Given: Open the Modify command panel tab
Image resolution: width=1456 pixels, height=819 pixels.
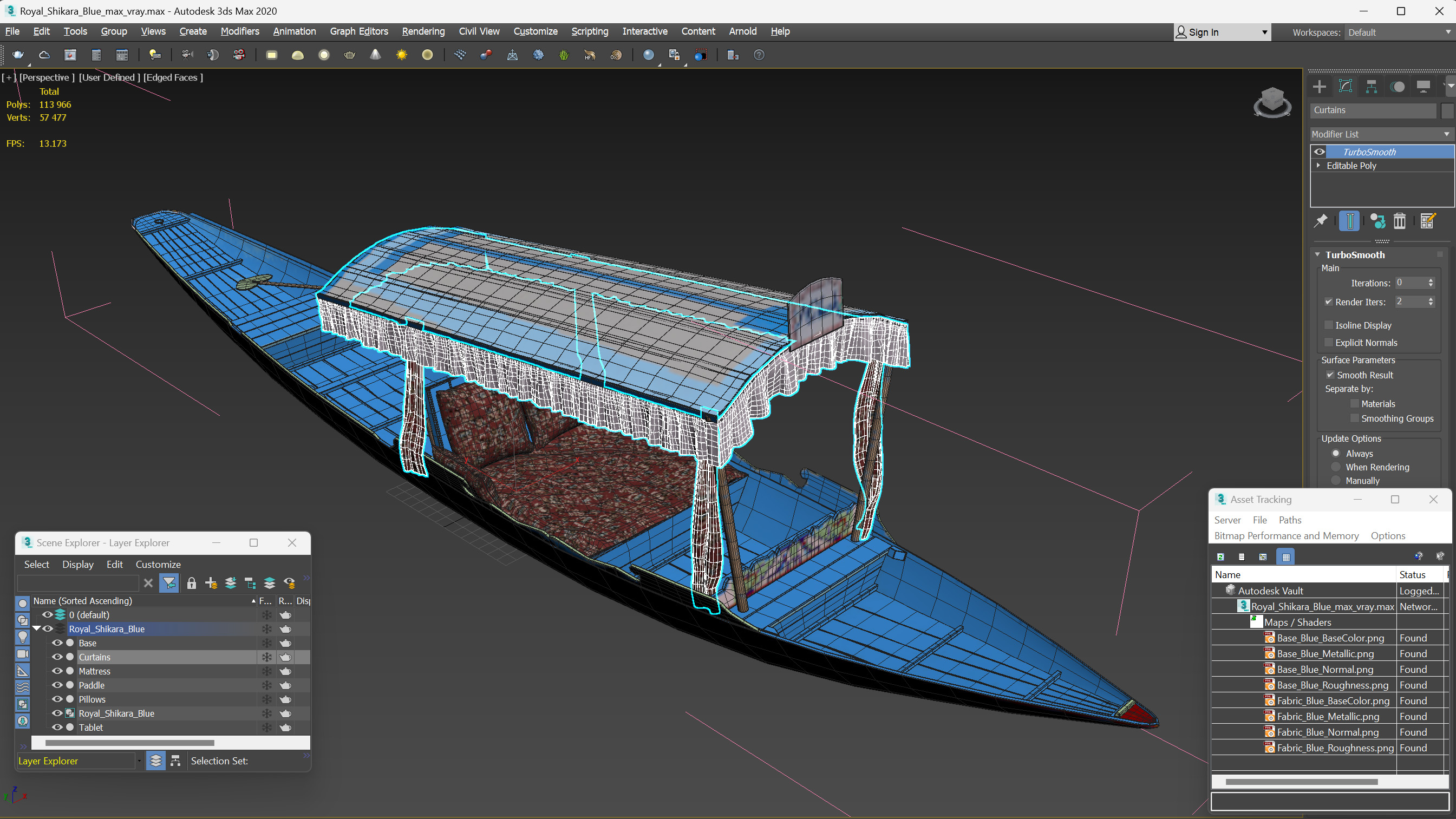Looking at the screenshot, I should (1345, 87).
